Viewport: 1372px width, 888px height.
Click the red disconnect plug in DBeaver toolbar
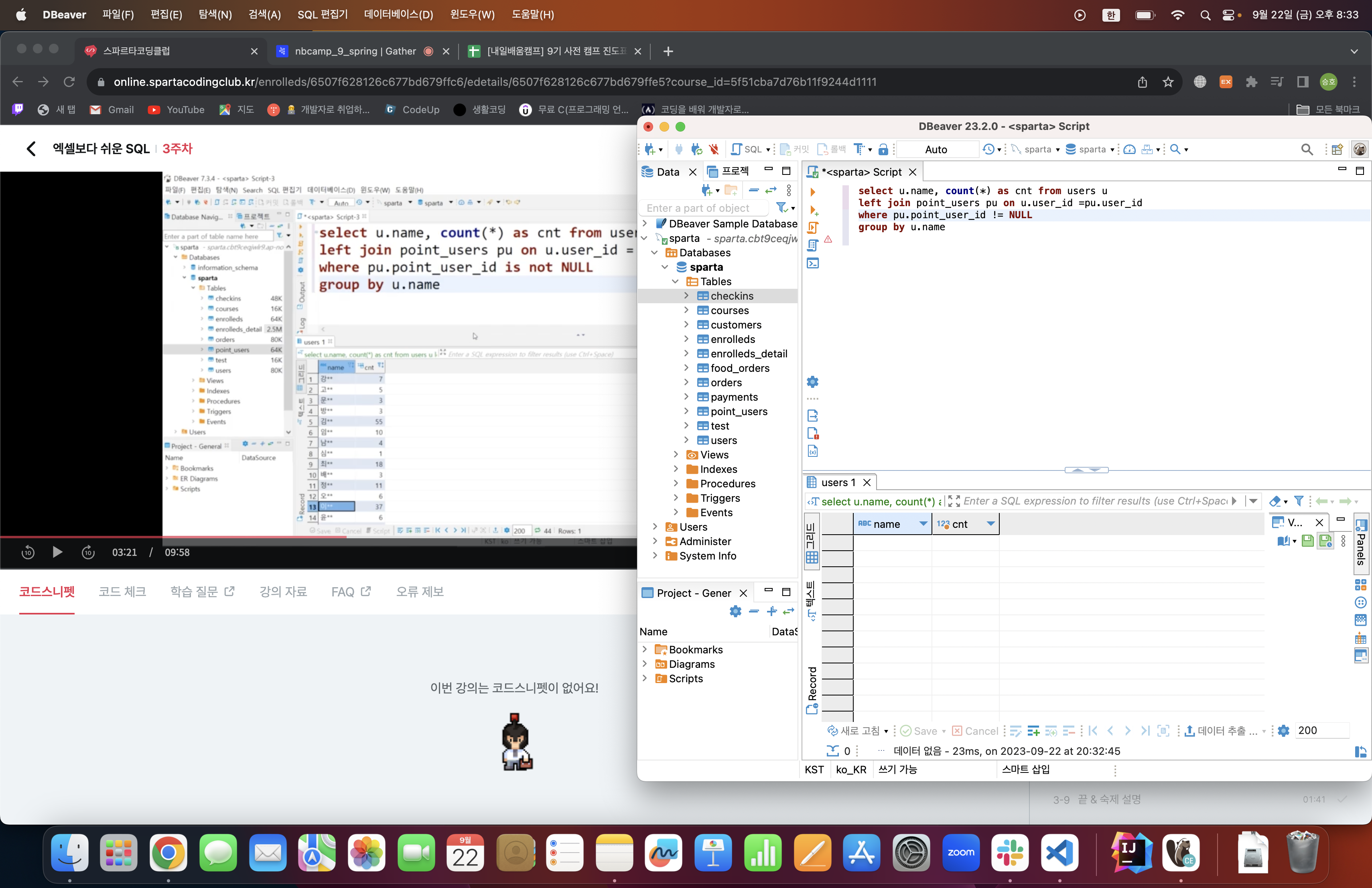coord(714,149)
